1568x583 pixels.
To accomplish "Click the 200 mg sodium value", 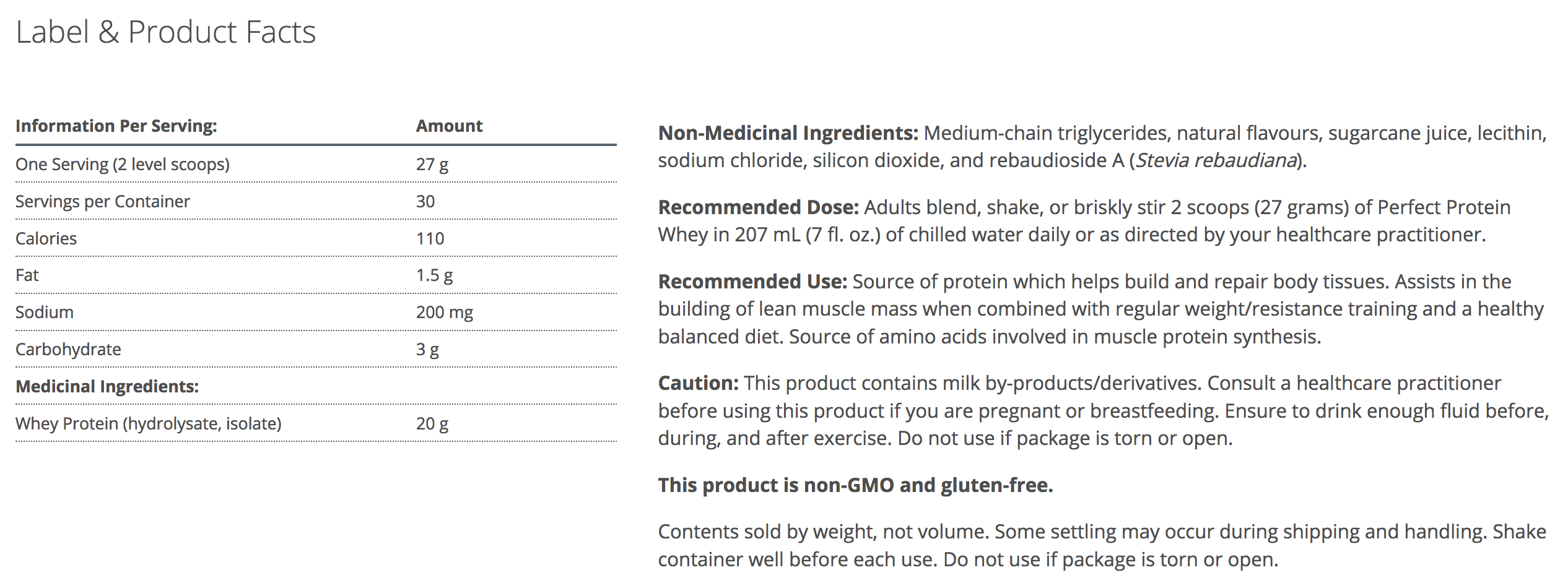I will point(445,313).
